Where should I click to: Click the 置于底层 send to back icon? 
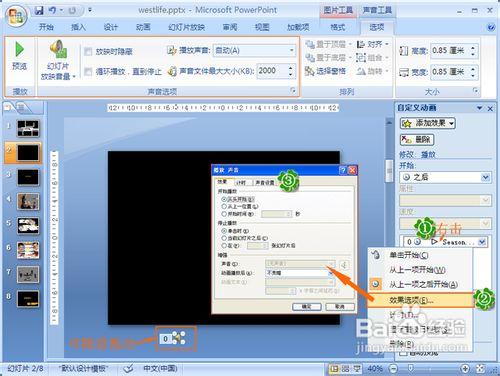[310, 57]
